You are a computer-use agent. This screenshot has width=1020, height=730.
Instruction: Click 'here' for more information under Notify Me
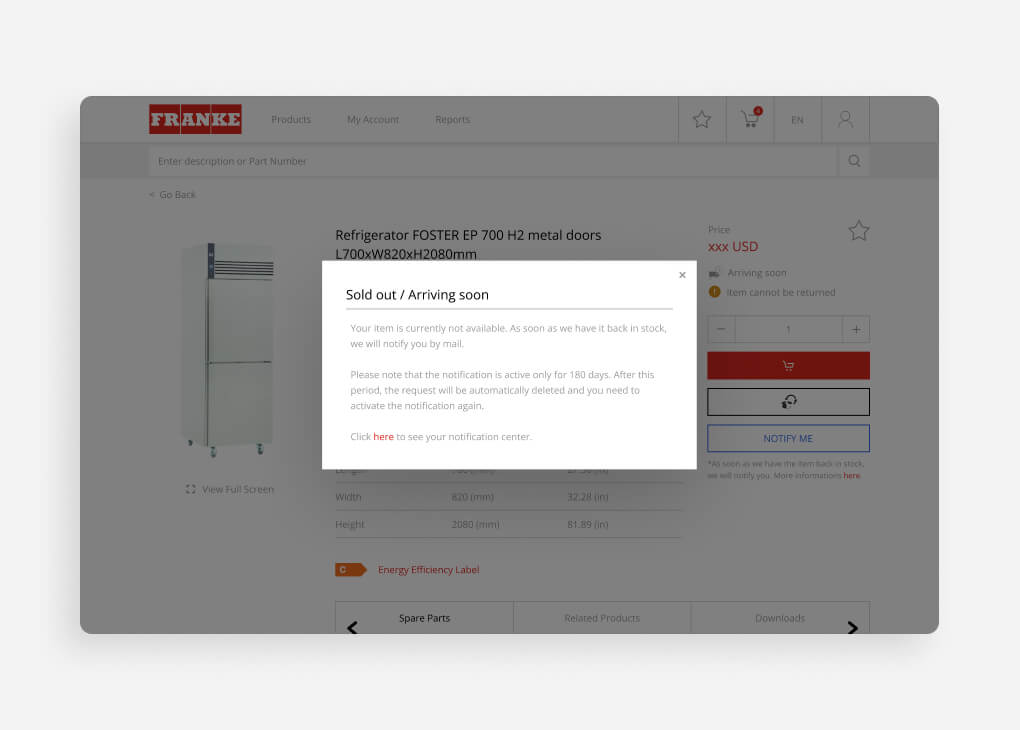pos(852,476)
